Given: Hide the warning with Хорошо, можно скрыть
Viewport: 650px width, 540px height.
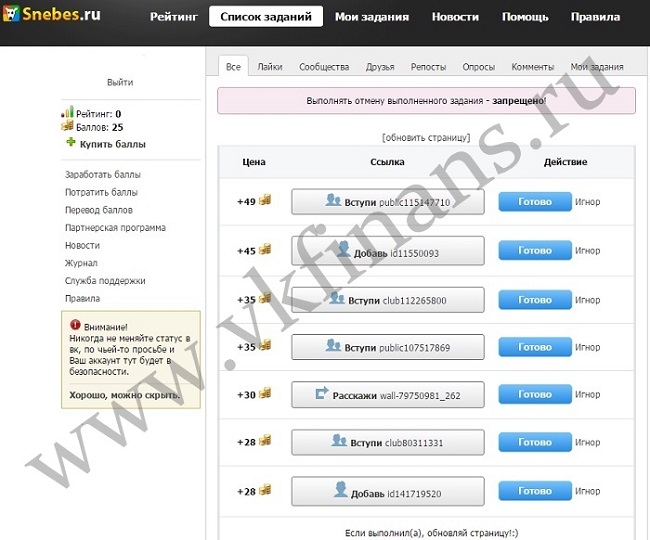Looking at the screenshot, I should (125, 395).
